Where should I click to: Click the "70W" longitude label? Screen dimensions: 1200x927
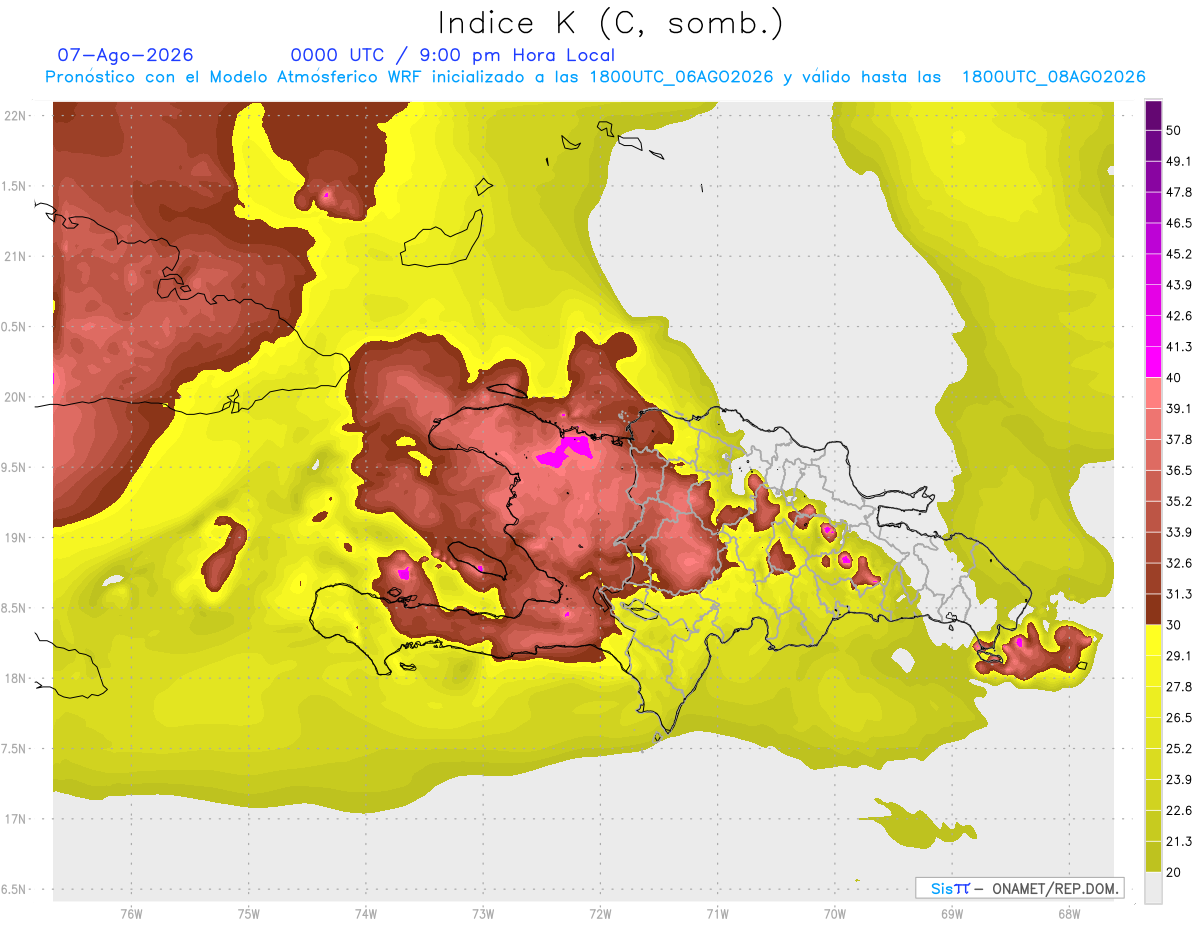[835, 913]
